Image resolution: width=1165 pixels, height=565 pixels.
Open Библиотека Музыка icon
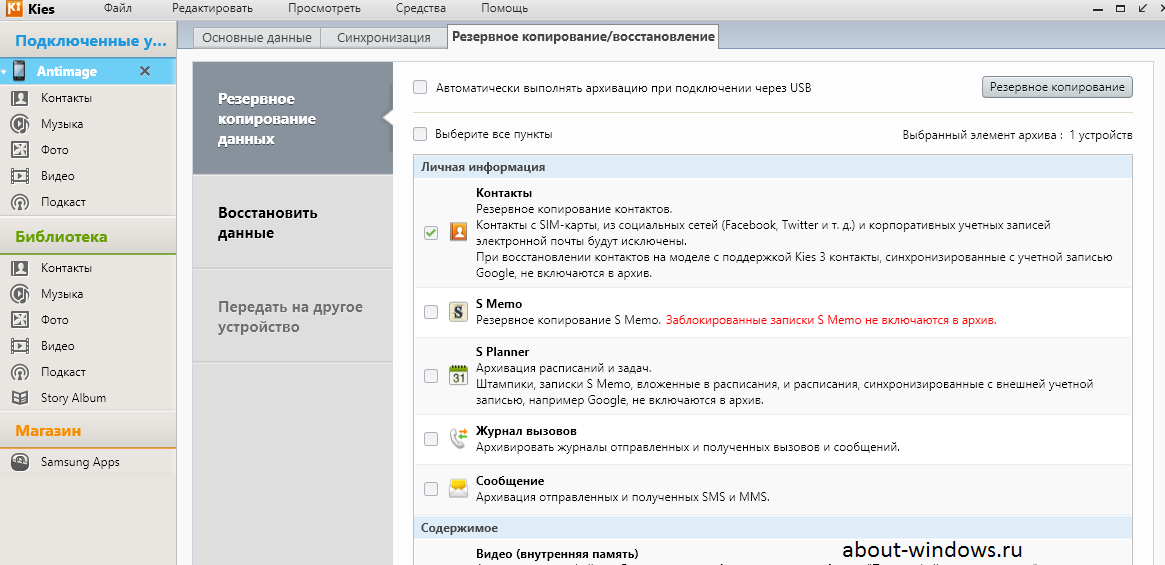point(20,294)
